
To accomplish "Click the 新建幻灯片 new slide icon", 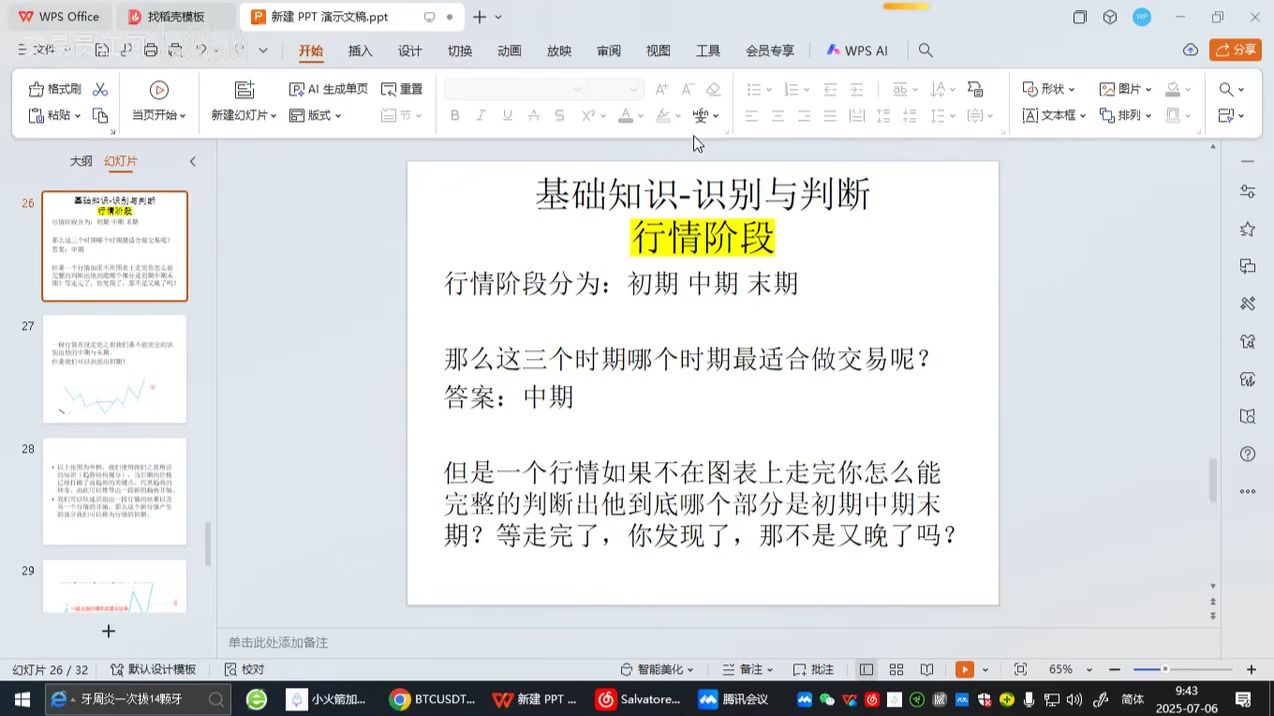I will pyautogui.click(x=244, y=90).
